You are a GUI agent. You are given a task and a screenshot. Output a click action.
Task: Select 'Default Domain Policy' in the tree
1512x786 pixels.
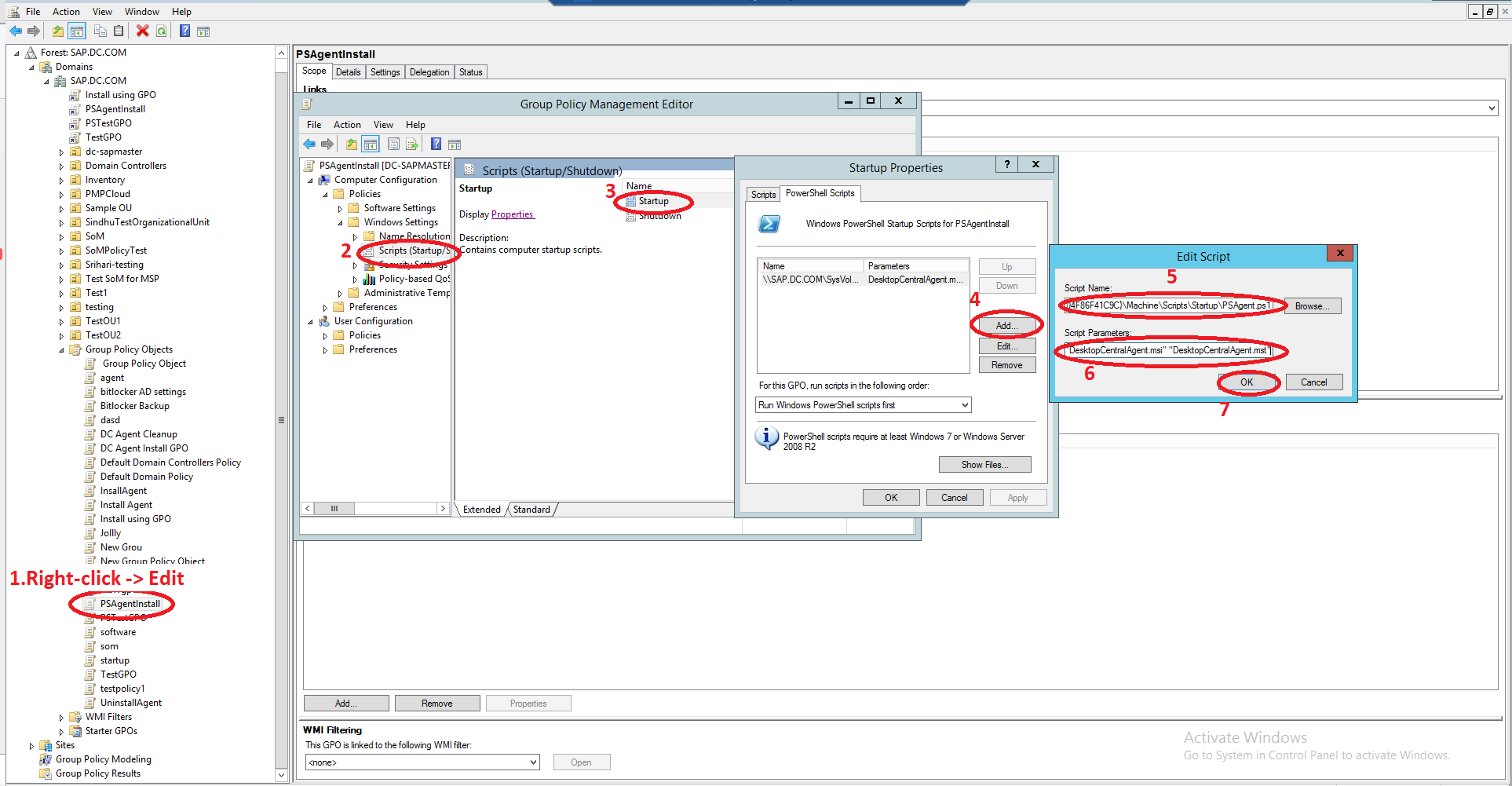coord(147,477)
